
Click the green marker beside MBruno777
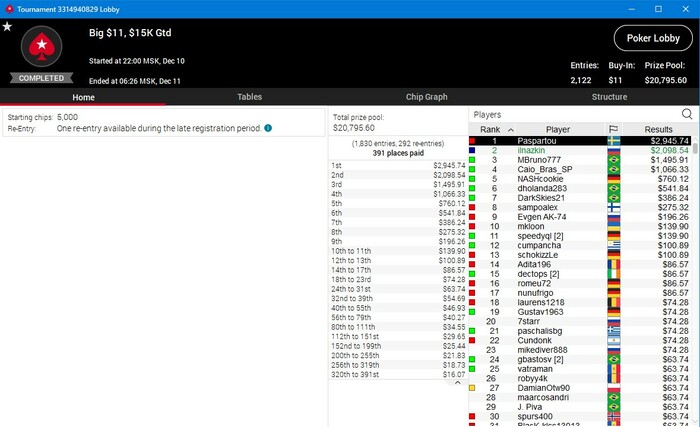click(472, 160)
